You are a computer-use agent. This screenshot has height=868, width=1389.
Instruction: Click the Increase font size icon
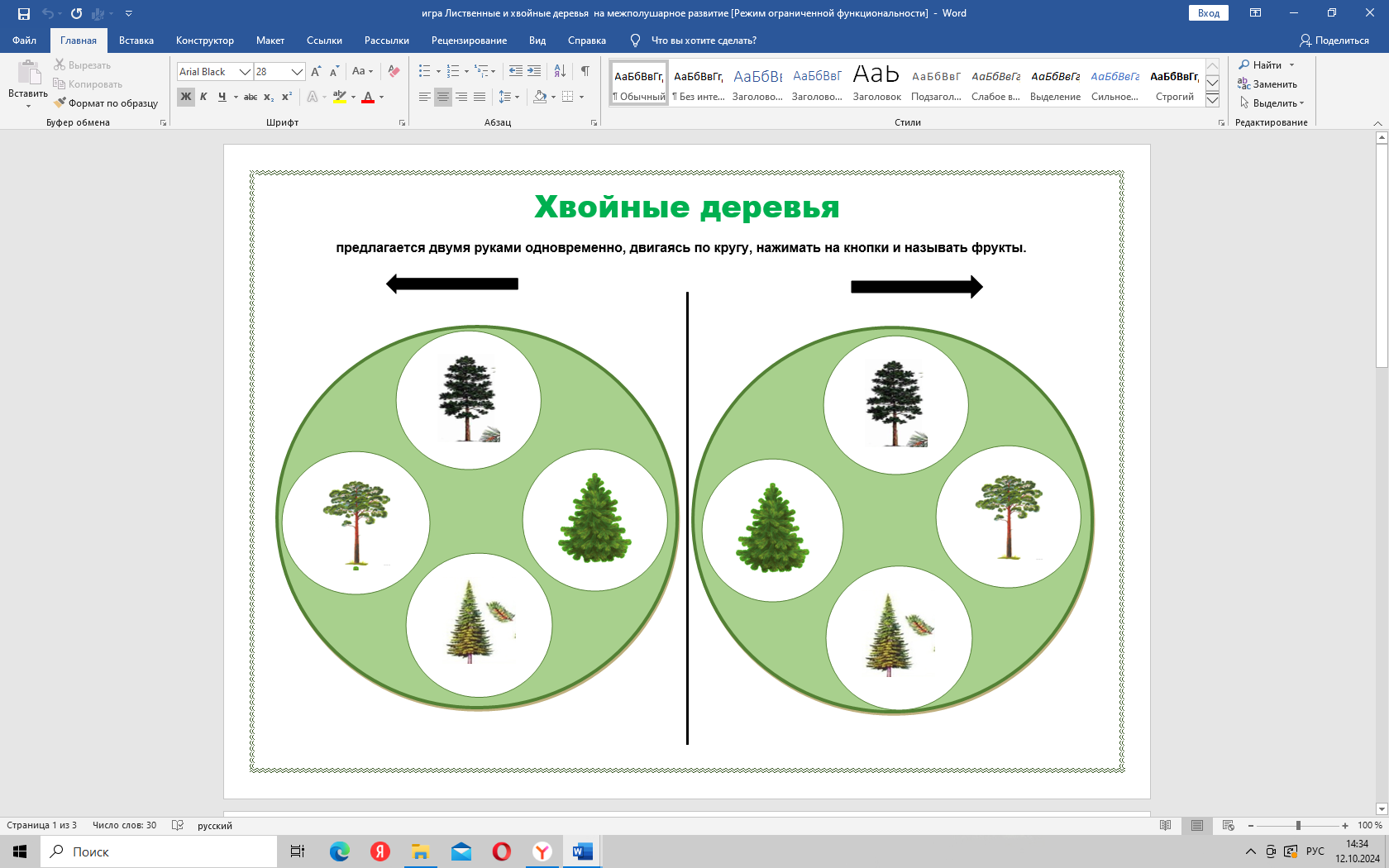[316, 72]
